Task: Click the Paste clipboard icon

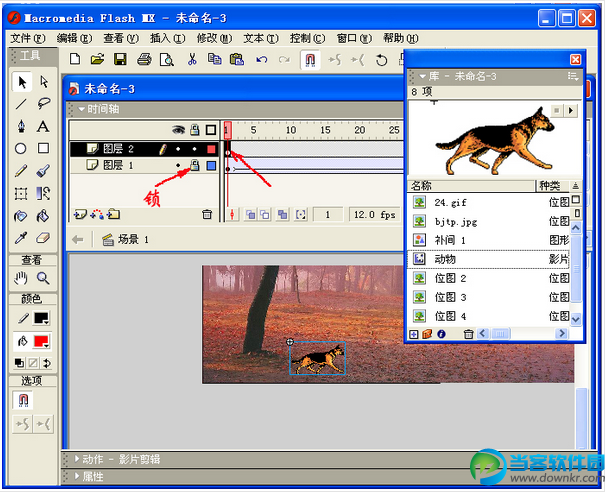Action: [237, 60]
